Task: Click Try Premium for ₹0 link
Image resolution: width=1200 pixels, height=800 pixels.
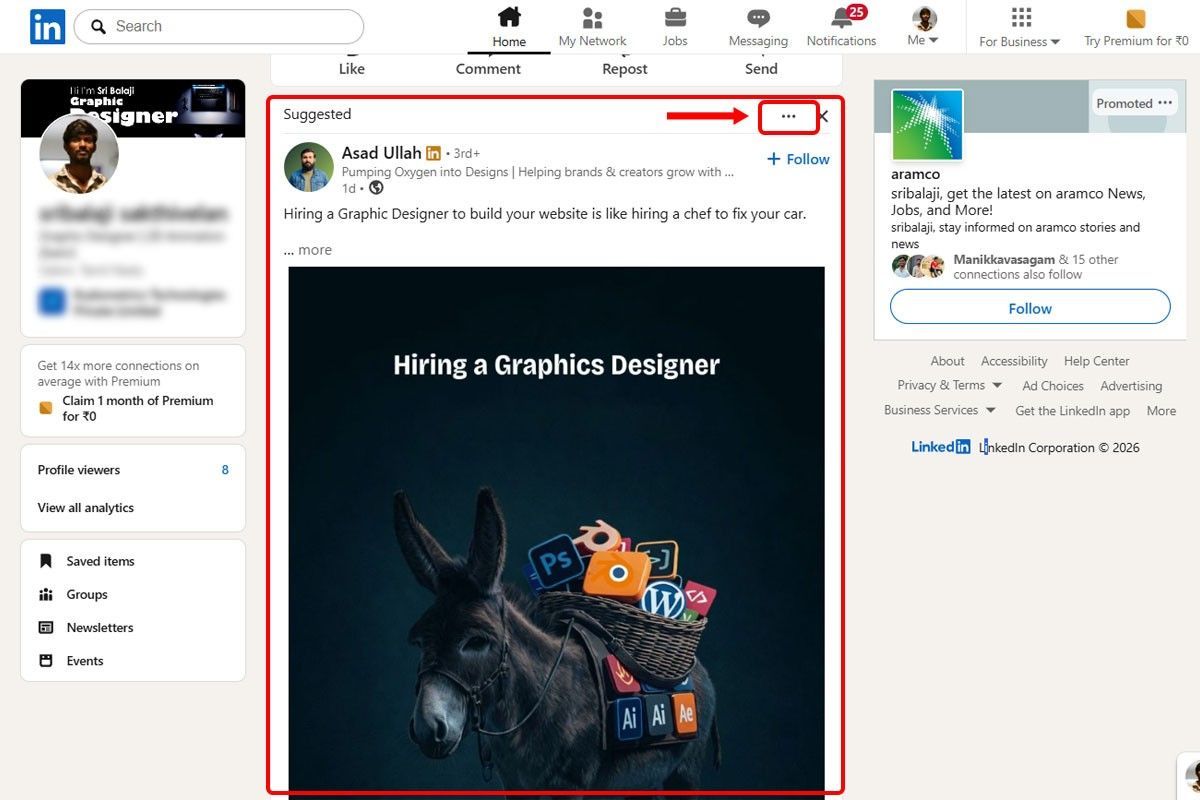Action: pos(1136,27)
